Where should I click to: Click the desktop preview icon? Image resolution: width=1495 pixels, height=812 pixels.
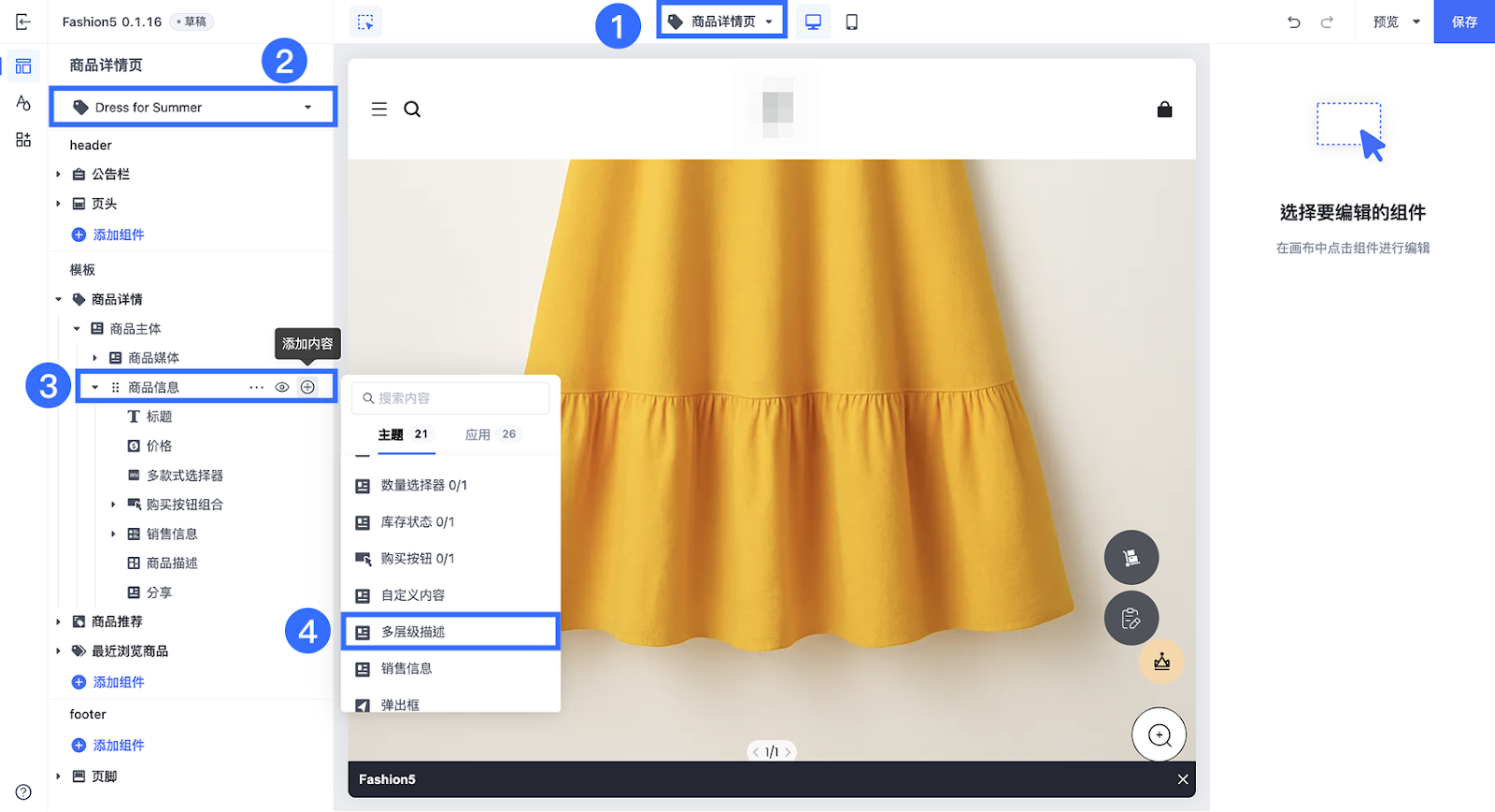click(x=813, y=21)
